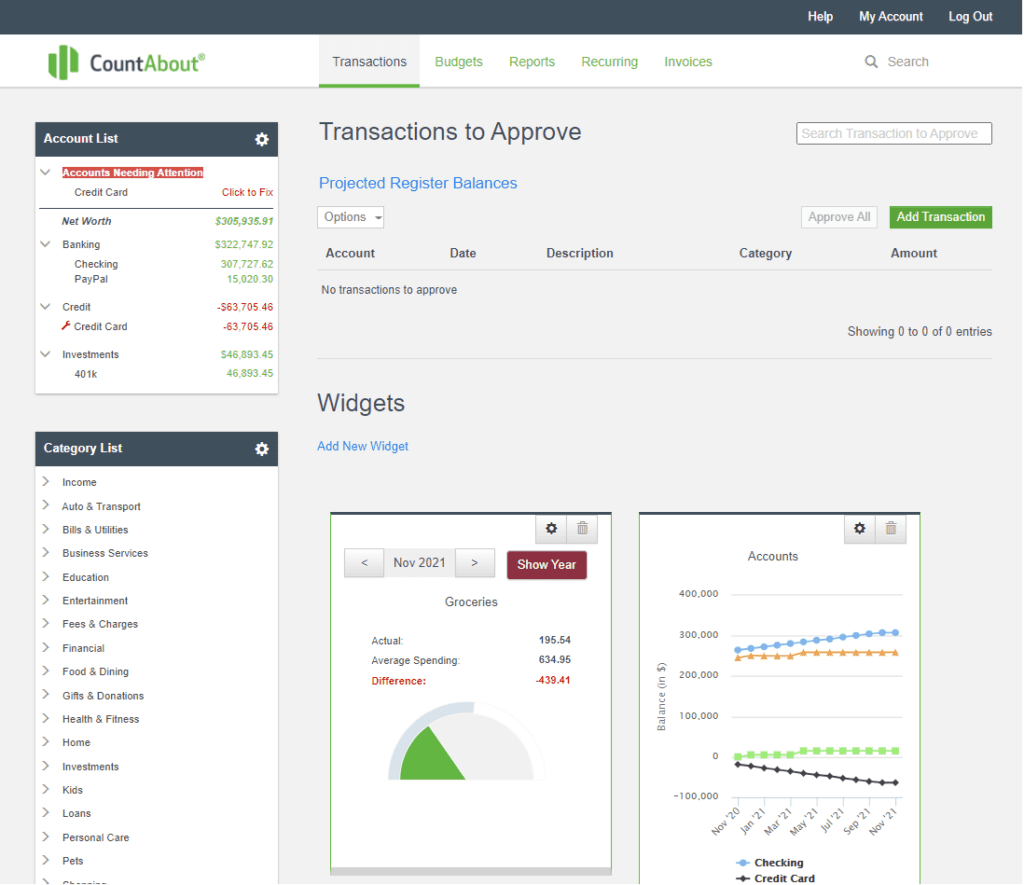Click the Search Transaction to Approve field
The image size is (1024, 885).
point(893,133)
